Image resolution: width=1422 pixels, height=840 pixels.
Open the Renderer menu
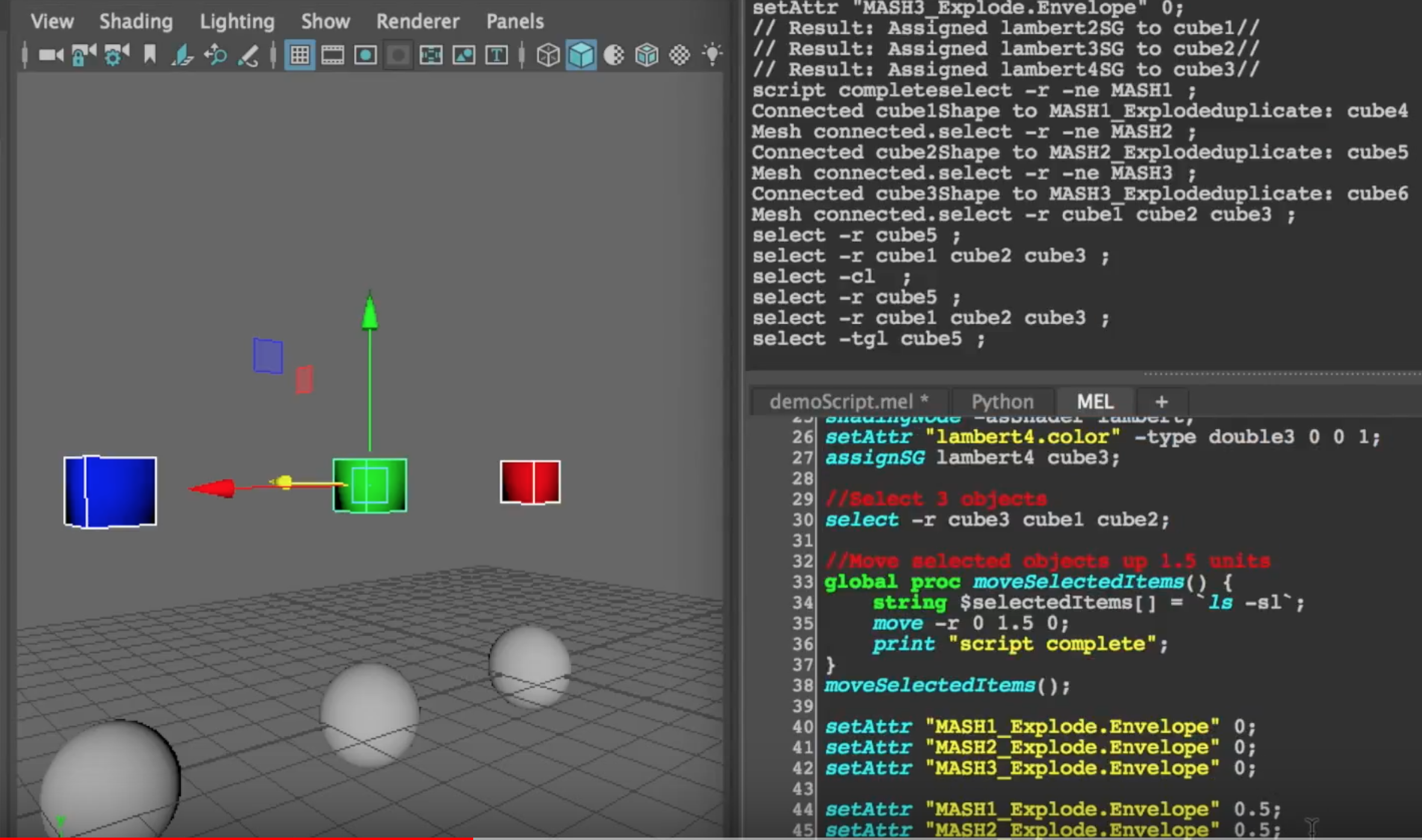[x=418, y=22]
